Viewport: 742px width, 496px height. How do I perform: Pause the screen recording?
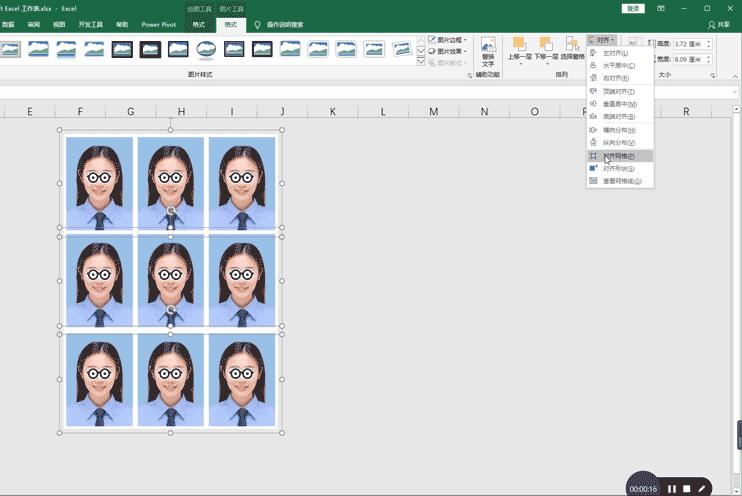672,489
